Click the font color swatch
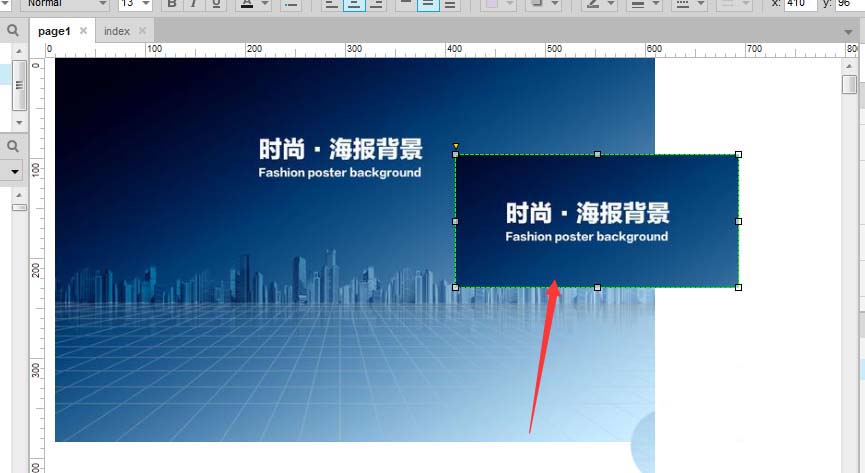This screenshot has height=473, width=865. pyautogui.click(x=248, y=4)
